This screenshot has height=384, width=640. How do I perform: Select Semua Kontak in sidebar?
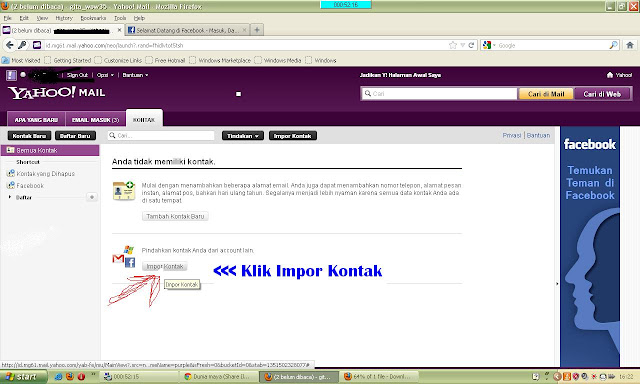pos(50,150)
